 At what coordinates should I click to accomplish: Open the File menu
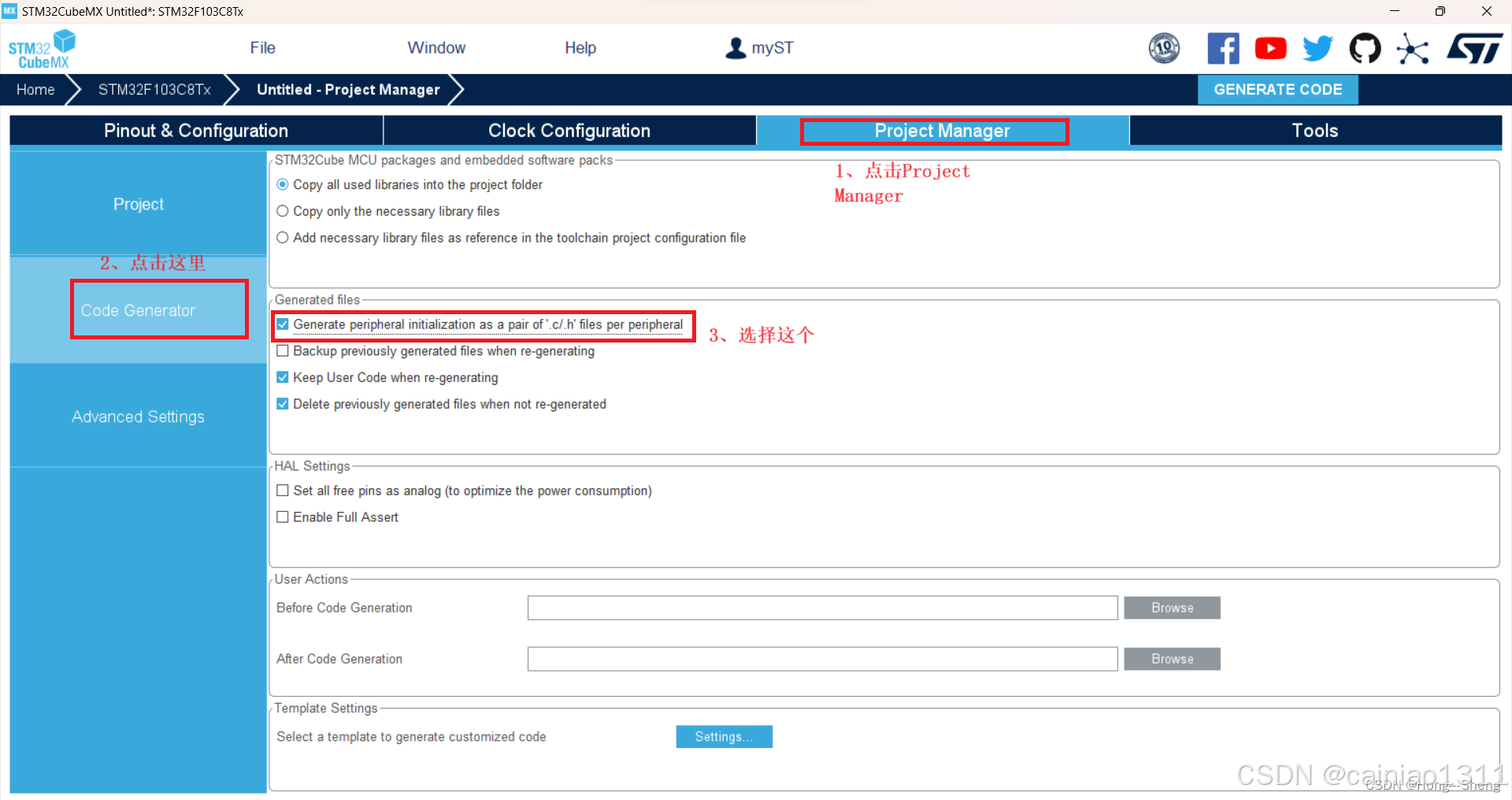262,48
